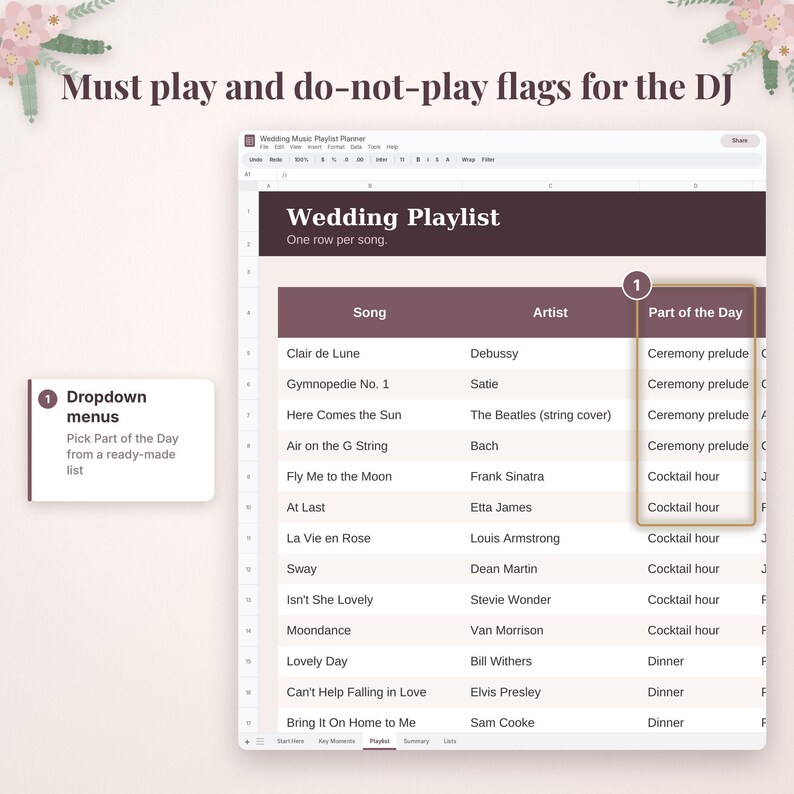Image resolution: width=794 pixels, height=794 pixels.
Task: Click the fx formula bar
Action: pos(522,175)
